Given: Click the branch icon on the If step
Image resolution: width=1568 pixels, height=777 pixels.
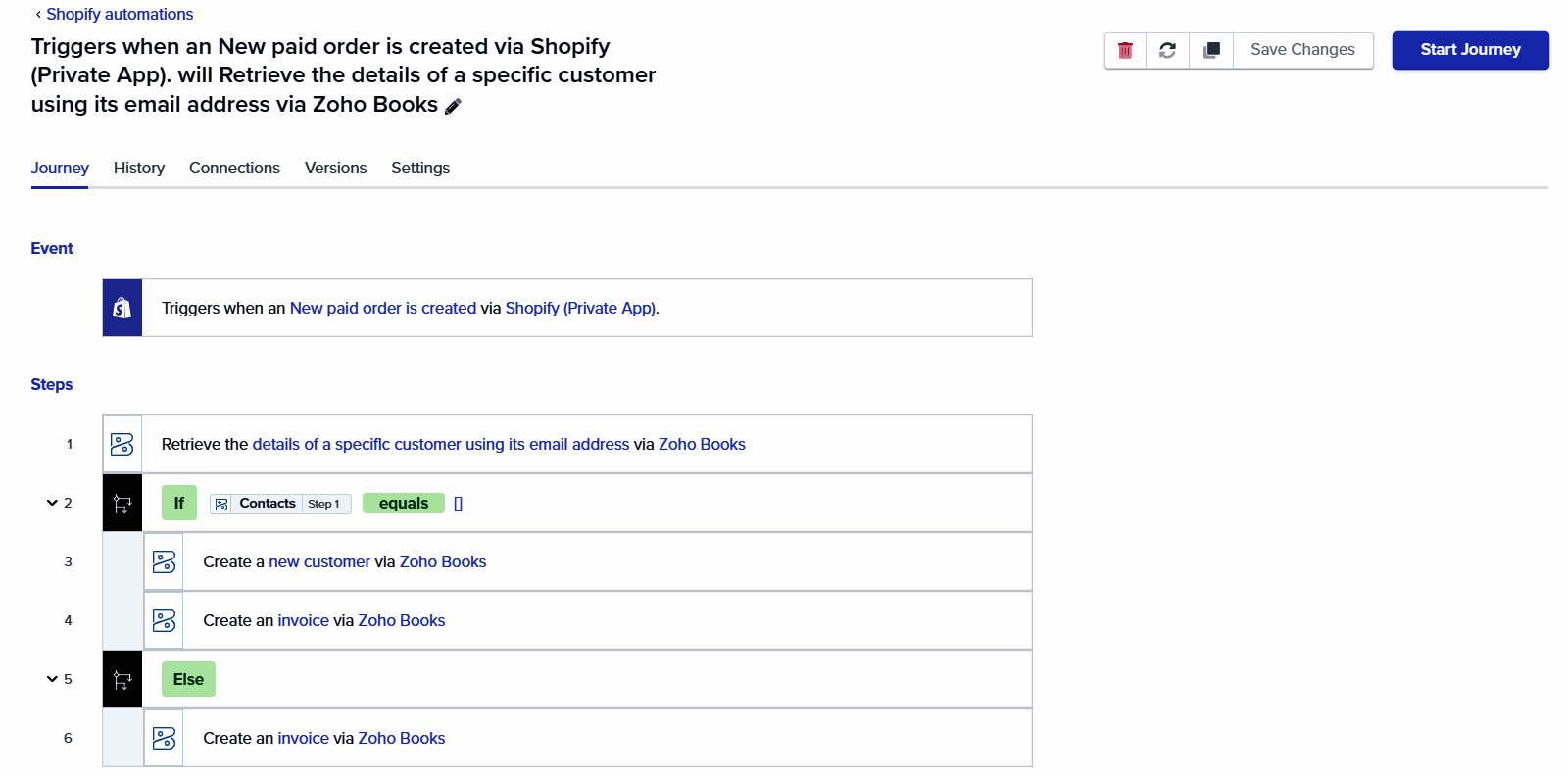Looking at the screenshot, I should (122, 504).
